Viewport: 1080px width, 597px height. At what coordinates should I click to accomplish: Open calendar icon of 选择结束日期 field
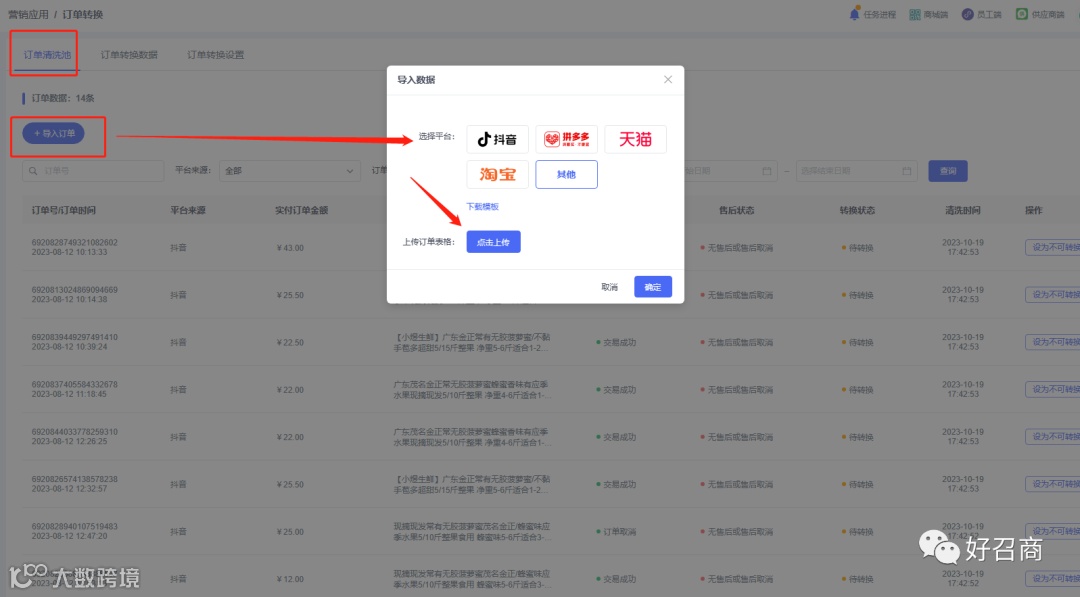point(906,171)
